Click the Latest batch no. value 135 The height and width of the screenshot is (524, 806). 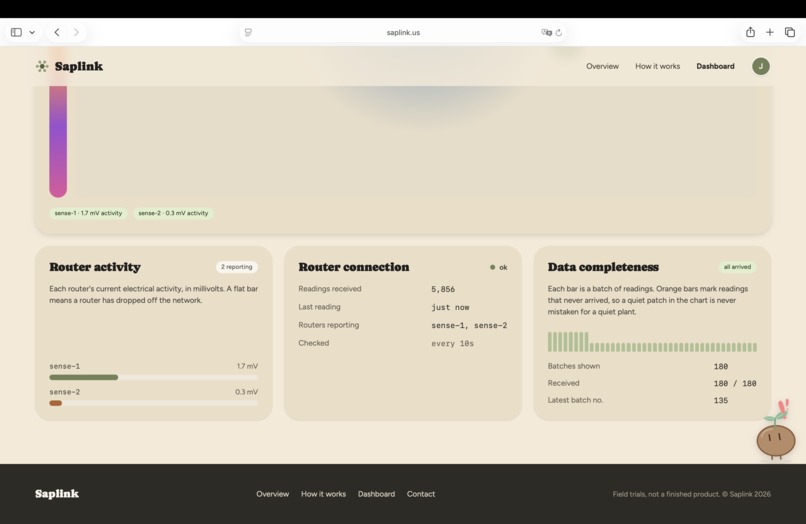(721, 401)
